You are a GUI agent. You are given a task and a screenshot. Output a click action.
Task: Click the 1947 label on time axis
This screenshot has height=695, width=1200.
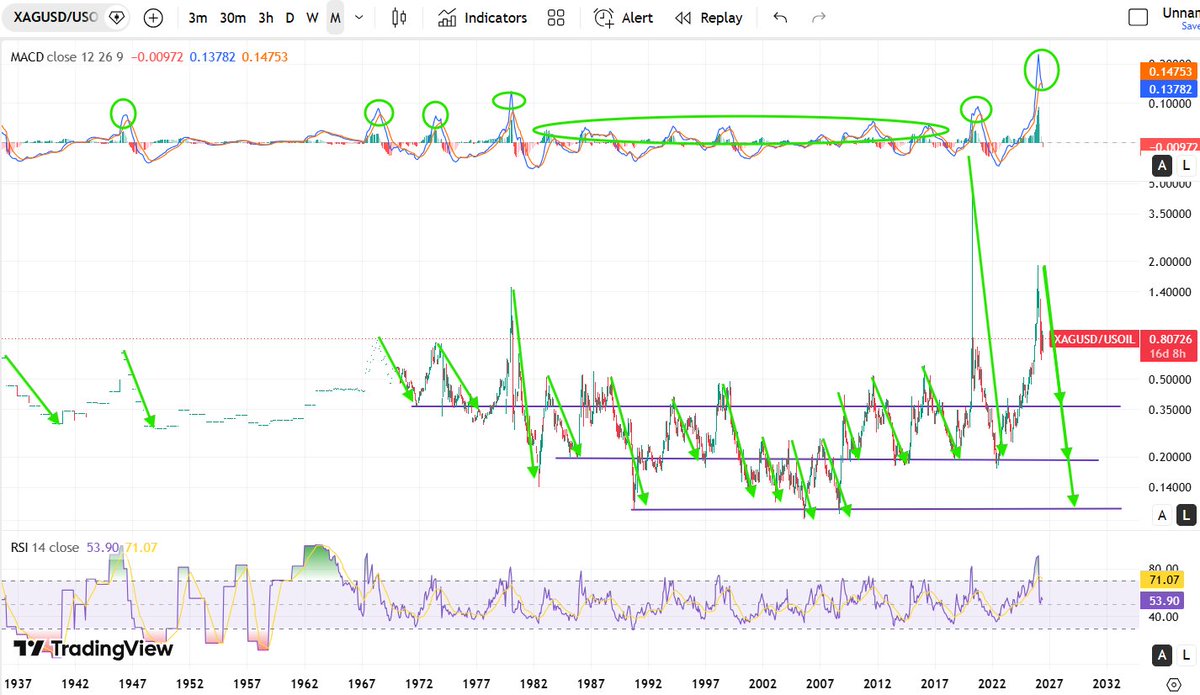(133, 683)
